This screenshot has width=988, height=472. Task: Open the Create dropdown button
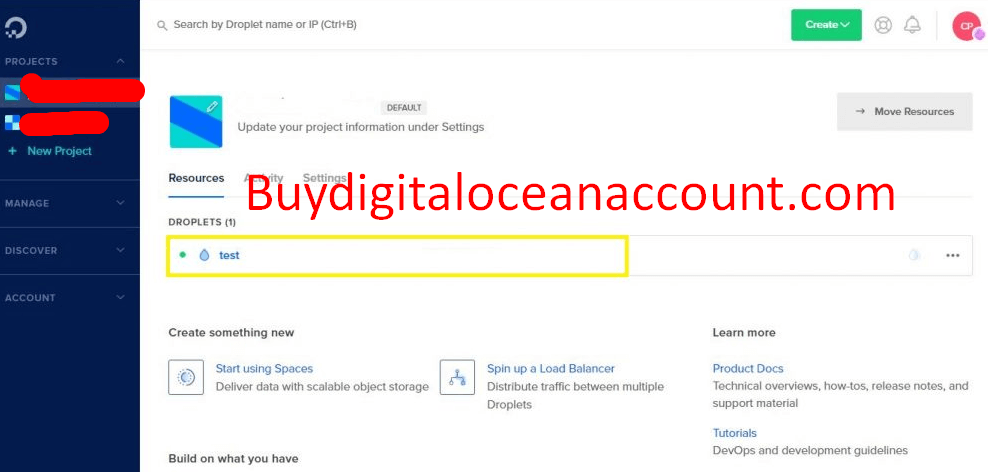(826, 25)
